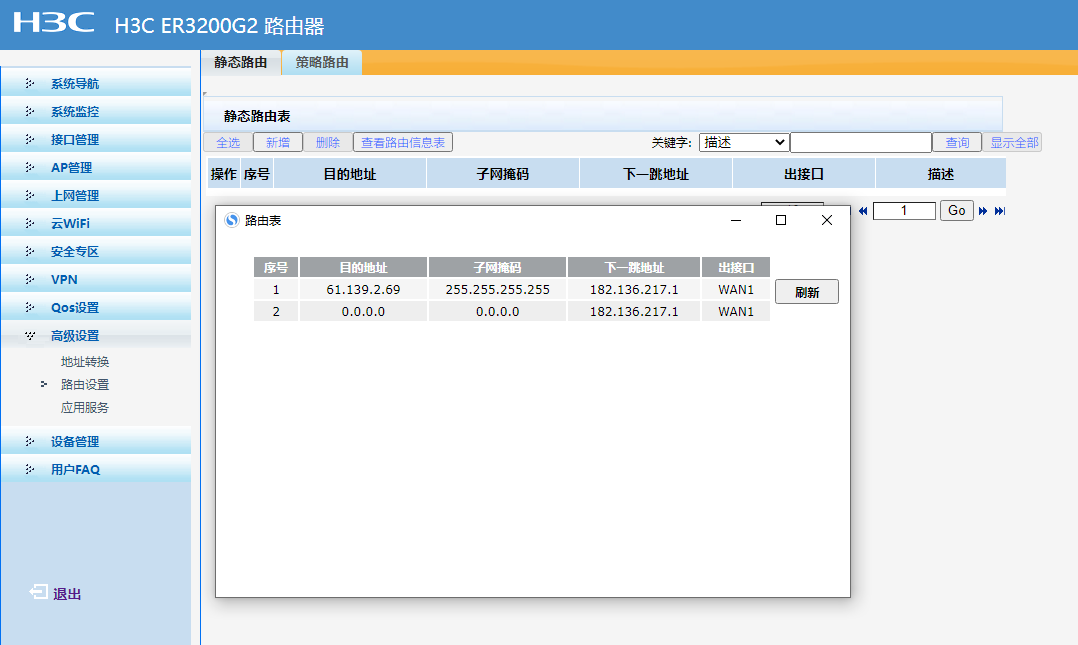Jump to last page arrow icon

[1000, 211]
